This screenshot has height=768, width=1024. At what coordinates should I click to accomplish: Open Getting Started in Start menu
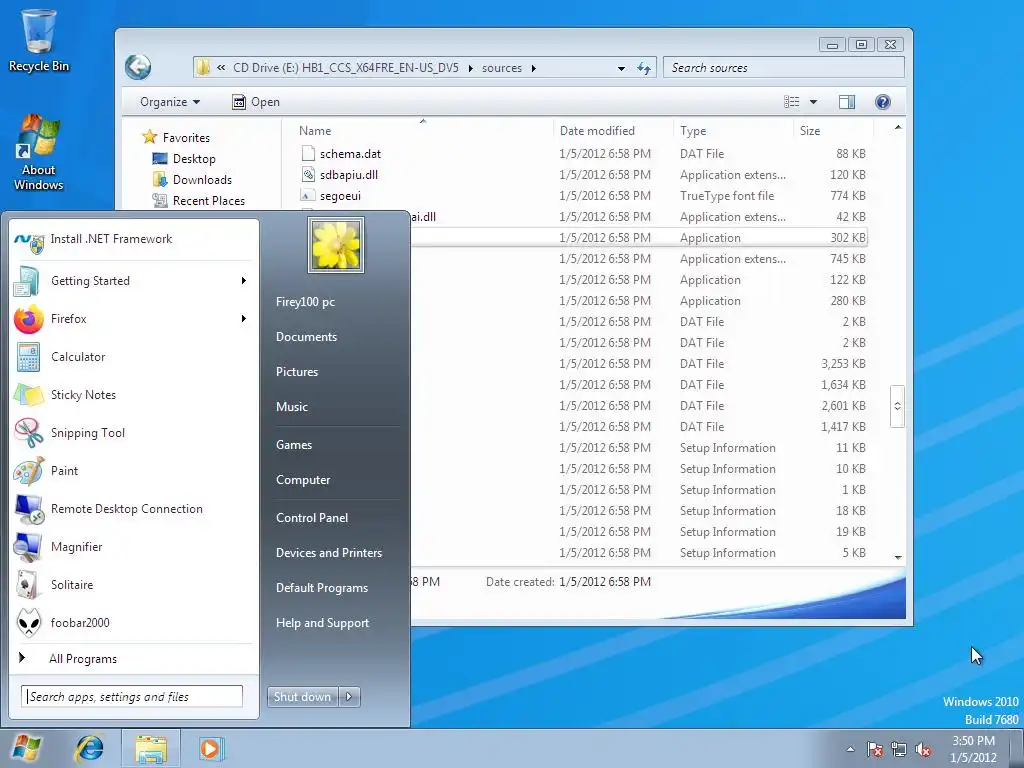click(133, 281)
